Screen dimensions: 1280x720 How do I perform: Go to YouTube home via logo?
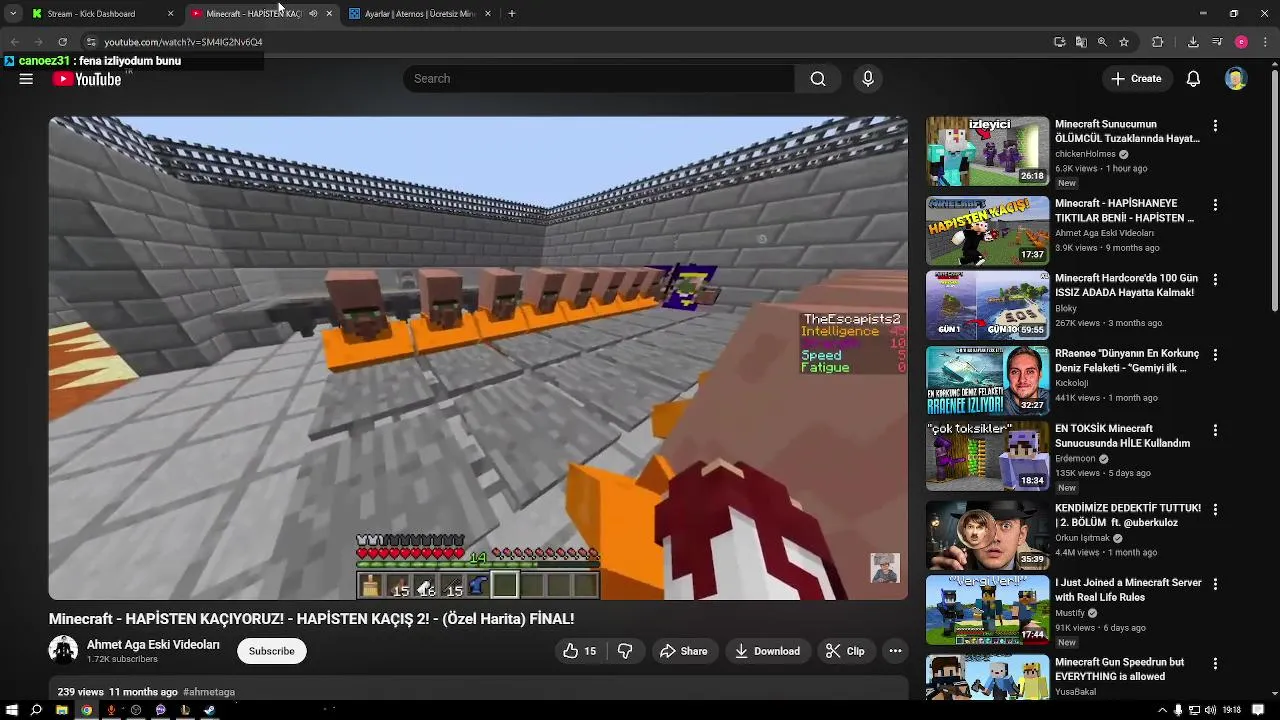pyautogui.click(x=87, y=79)
